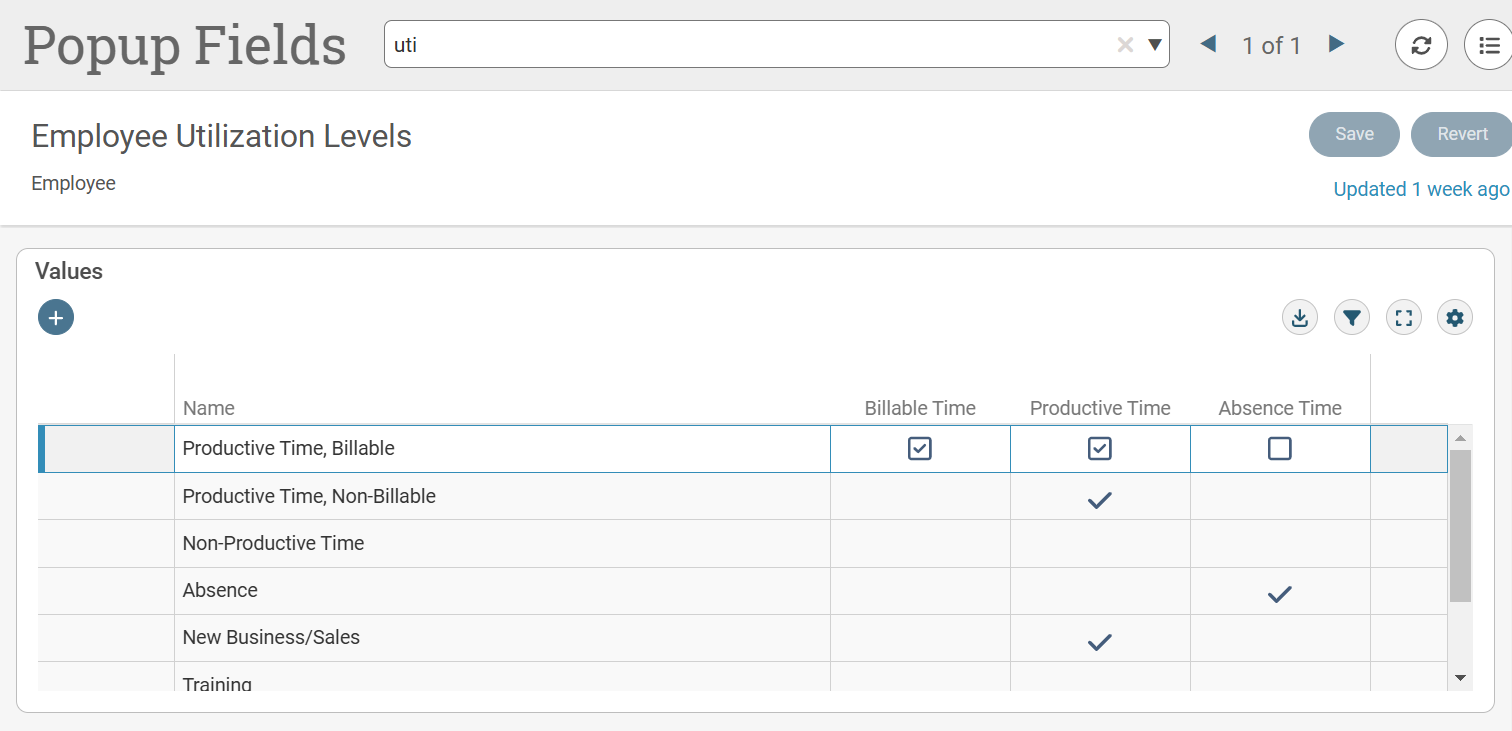Click the refresh icon in header
Image resolution: width=1512 pixels, height=731 pixels.
point(1421,45)
